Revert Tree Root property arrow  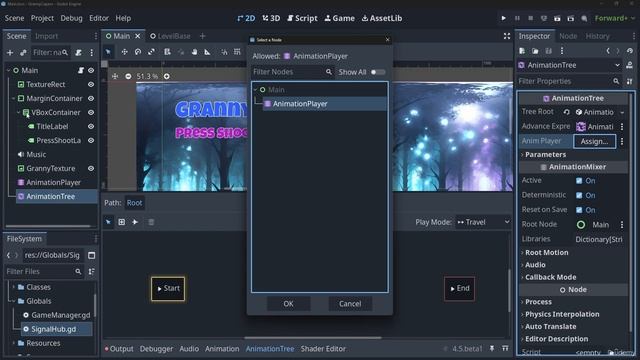coord(567,112)
